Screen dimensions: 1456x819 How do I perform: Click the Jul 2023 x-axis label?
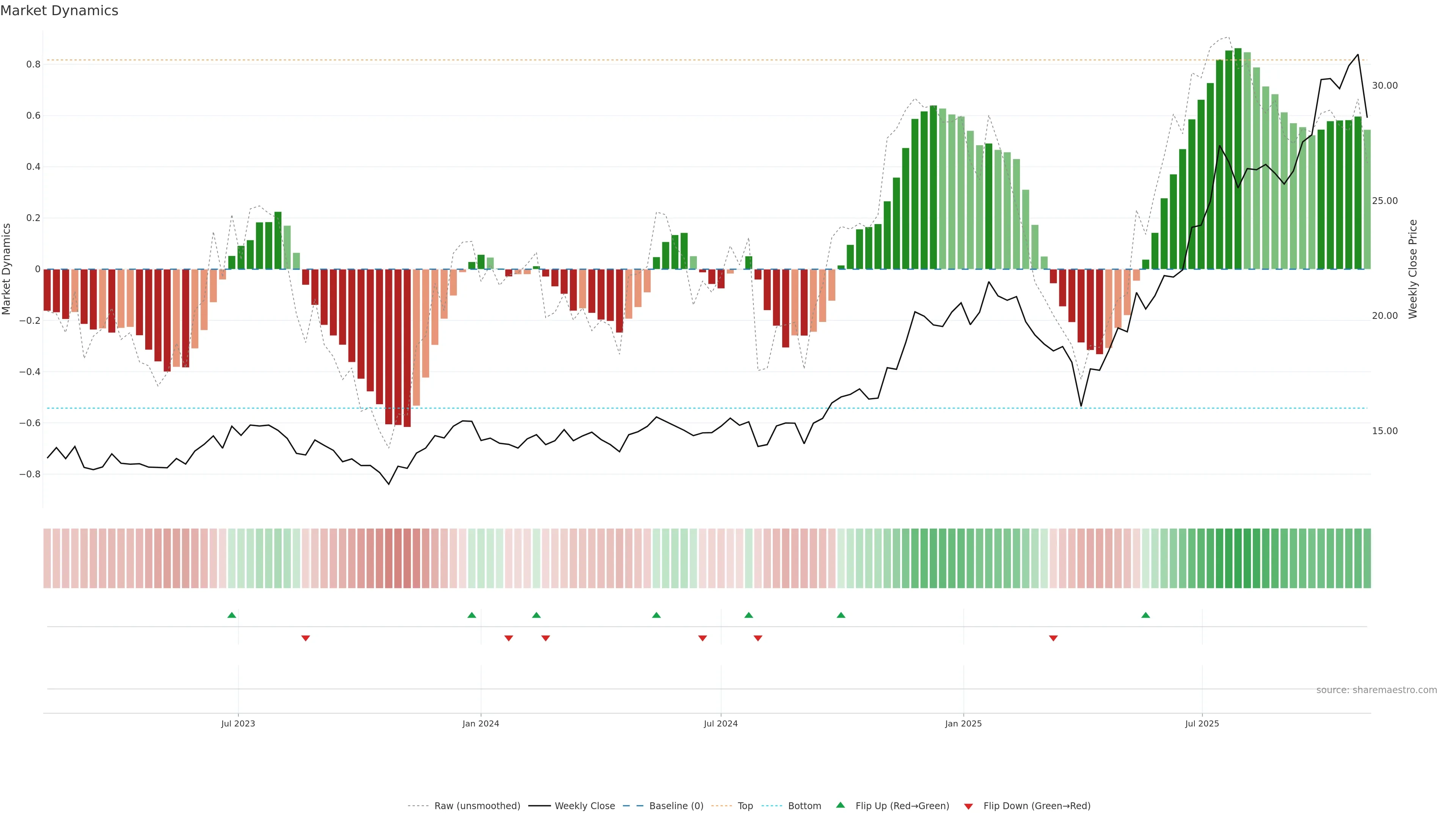tap(238, 723)
